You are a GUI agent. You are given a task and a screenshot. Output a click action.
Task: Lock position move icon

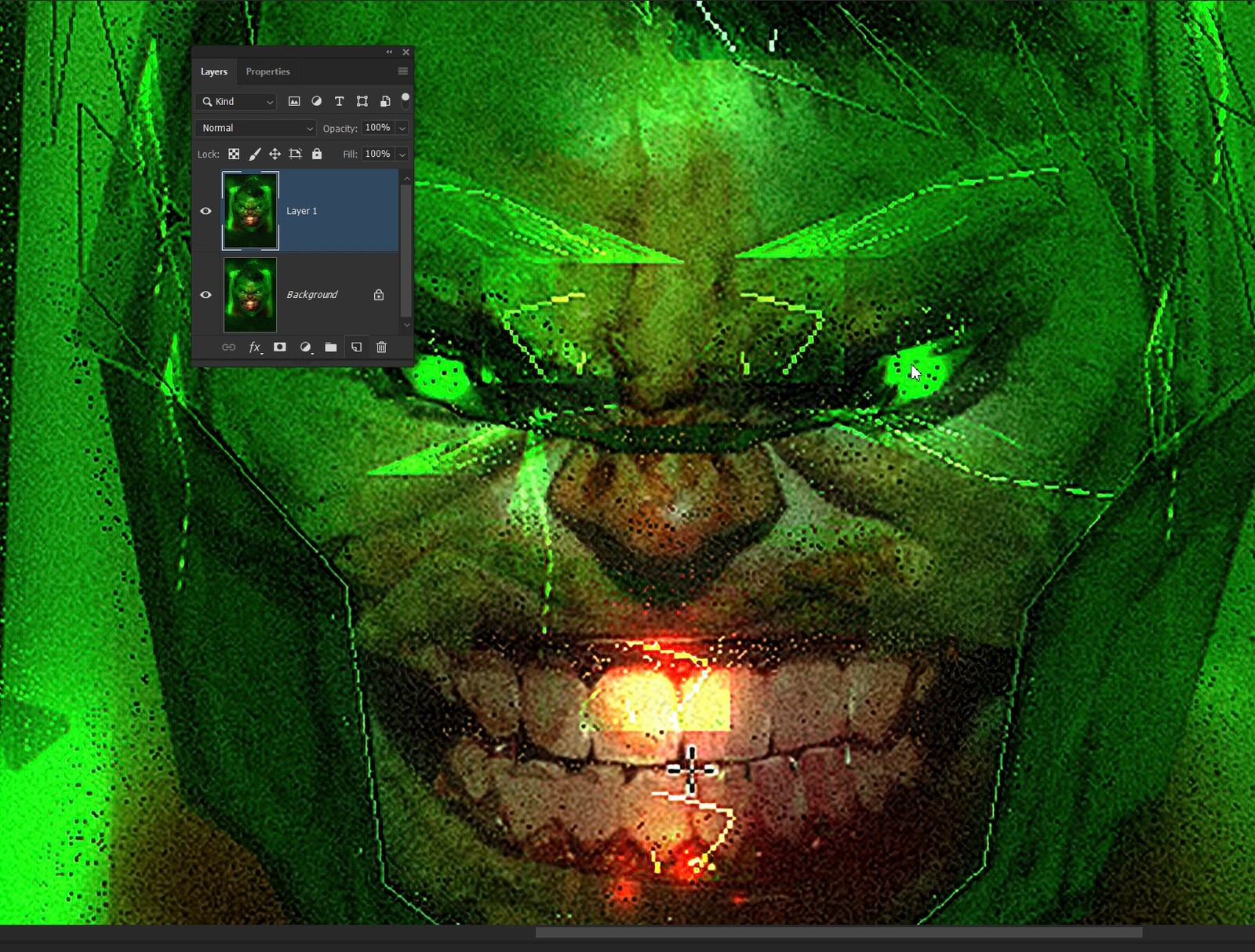pyautogui.click(x=275, y=154)
